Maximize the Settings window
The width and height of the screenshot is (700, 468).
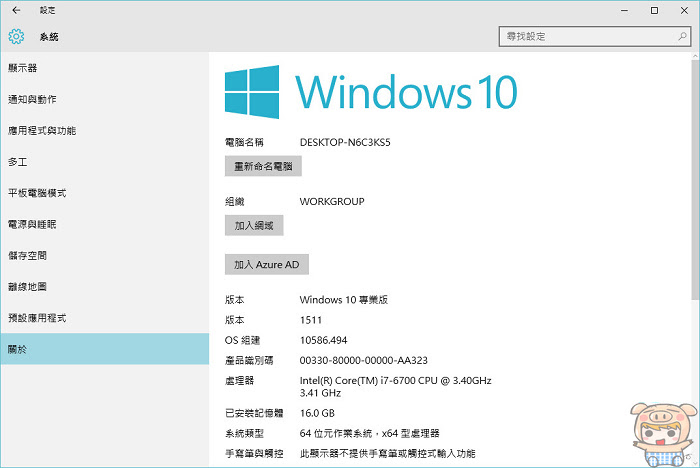tap(654, 10)
